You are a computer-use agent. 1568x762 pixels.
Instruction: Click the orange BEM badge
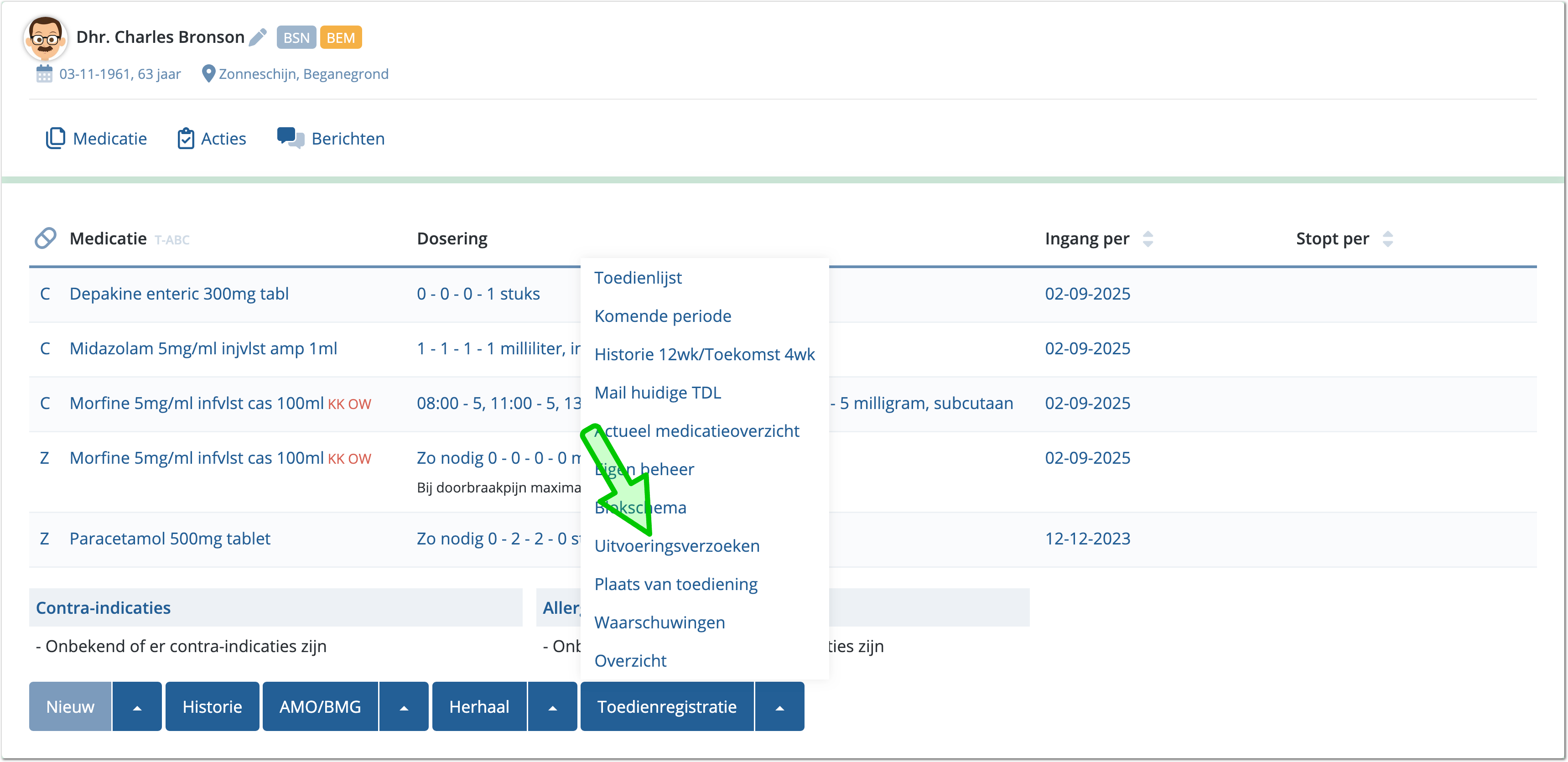[340, 38]
